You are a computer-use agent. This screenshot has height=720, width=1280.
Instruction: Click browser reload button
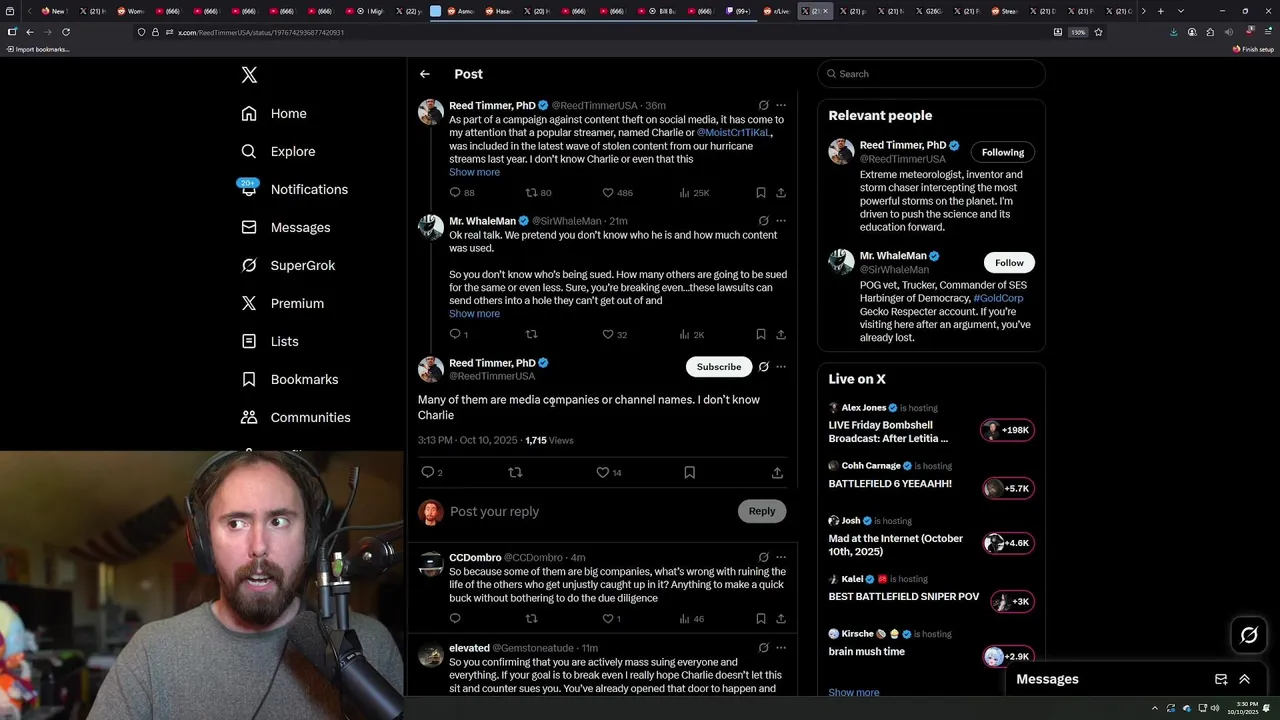coord(66,32)
